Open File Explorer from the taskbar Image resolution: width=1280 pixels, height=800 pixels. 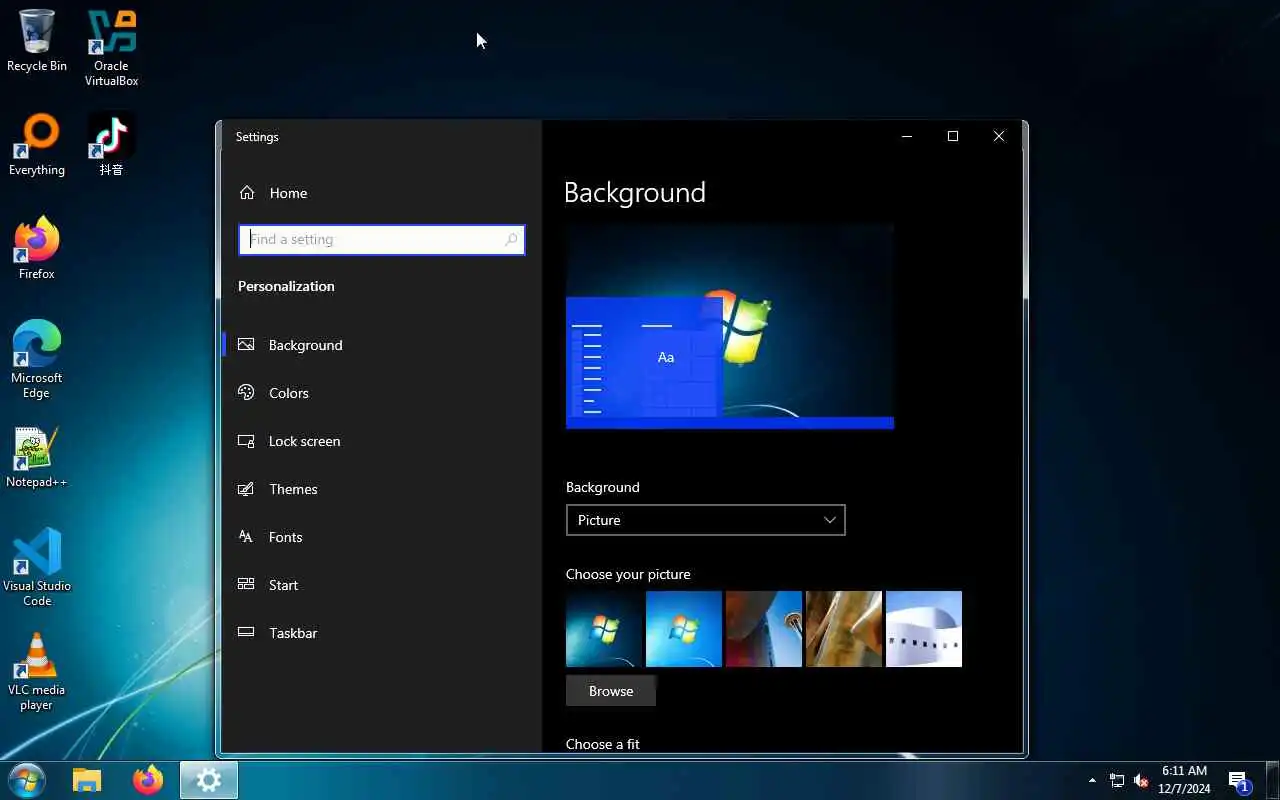[87, 780]
